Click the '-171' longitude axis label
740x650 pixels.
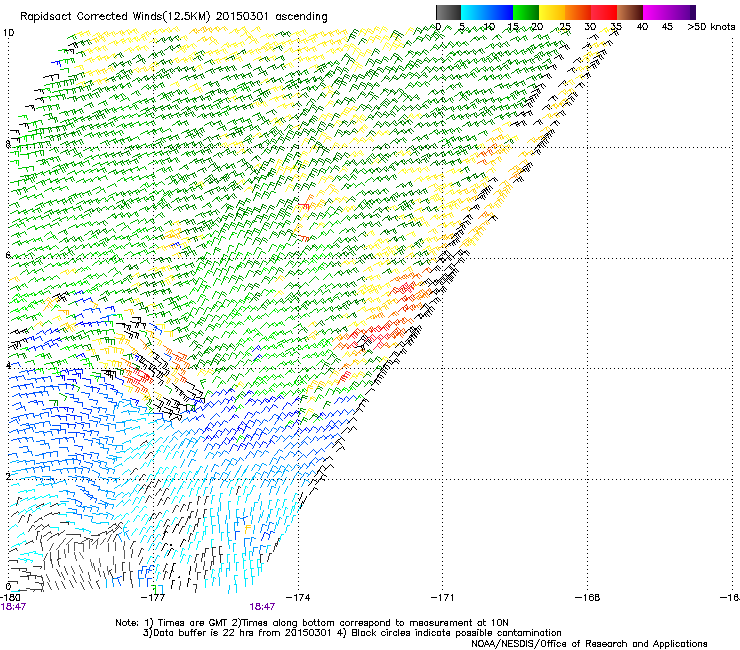[443, 598]
